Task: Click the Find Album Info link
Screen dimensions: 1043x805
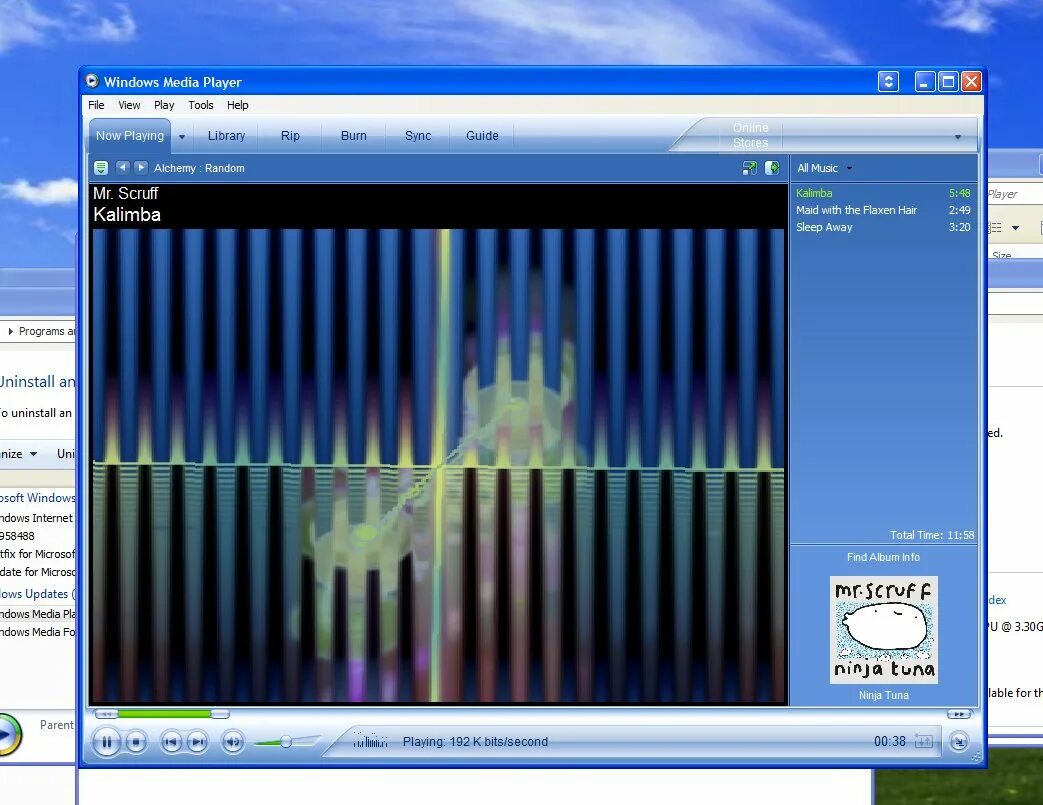Action: (x=883, y=558)
